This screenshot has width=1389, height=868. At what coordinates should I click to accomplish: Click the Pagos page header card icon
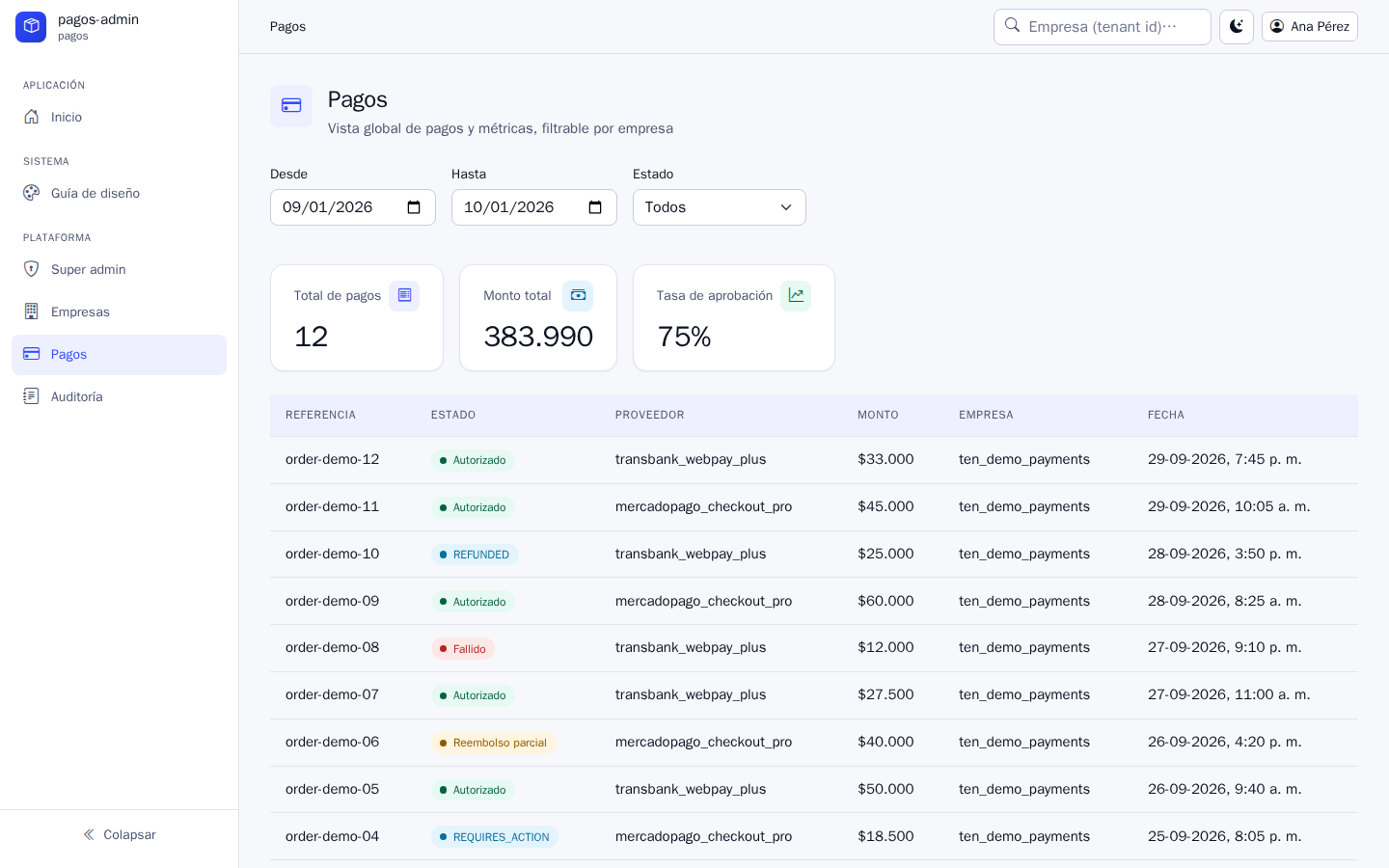291,106
